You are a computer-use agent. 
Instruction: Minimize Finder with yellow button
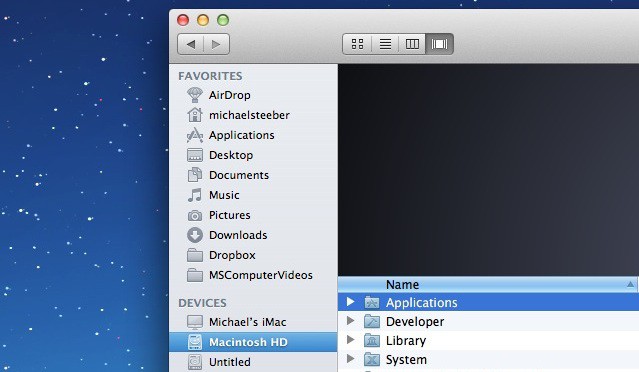click(x=203, y=20)
